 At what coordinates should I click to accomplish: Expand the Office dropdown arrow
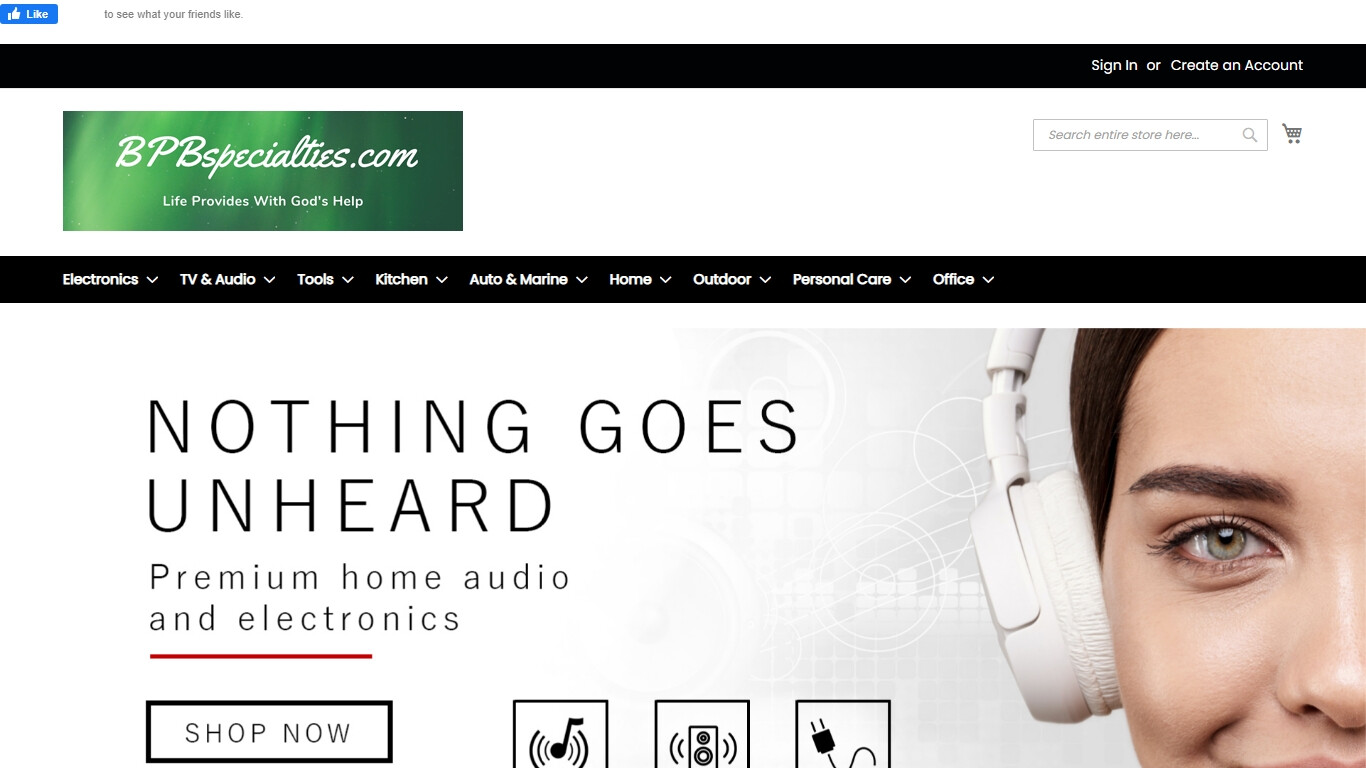pos(988,280)
